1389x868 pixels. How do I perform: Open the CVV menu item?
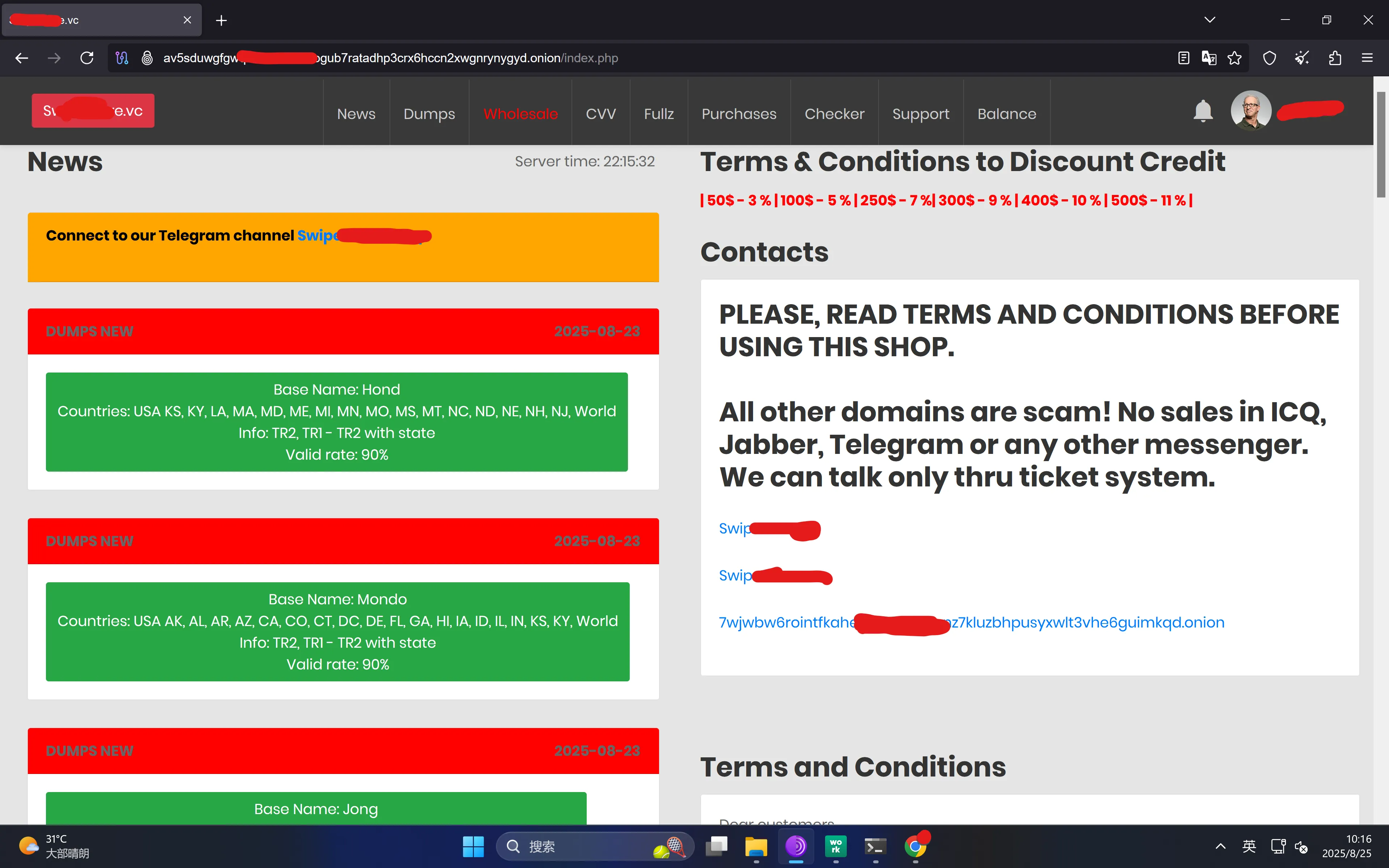pyautogui.click(x=601, y=114)
